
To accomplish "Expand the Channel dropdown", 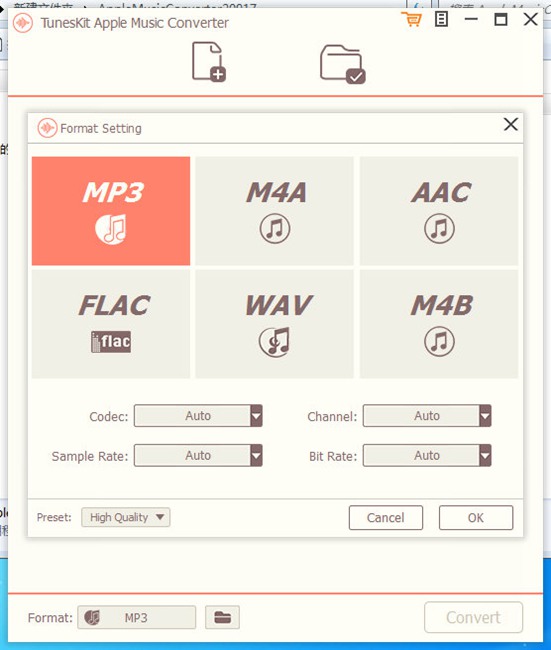I will click(427, 416).
